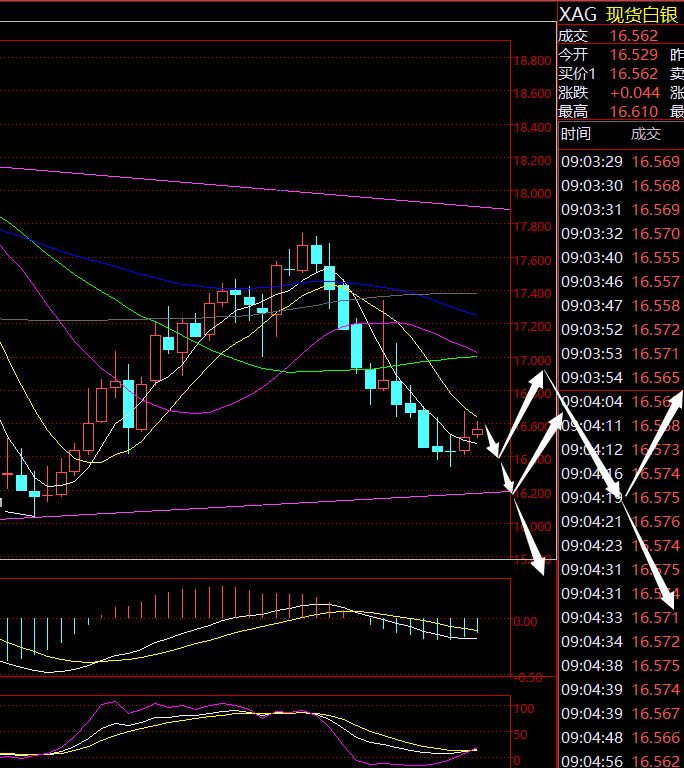
Task: Click the 18.200 price axis label
Action: point(532,160)
